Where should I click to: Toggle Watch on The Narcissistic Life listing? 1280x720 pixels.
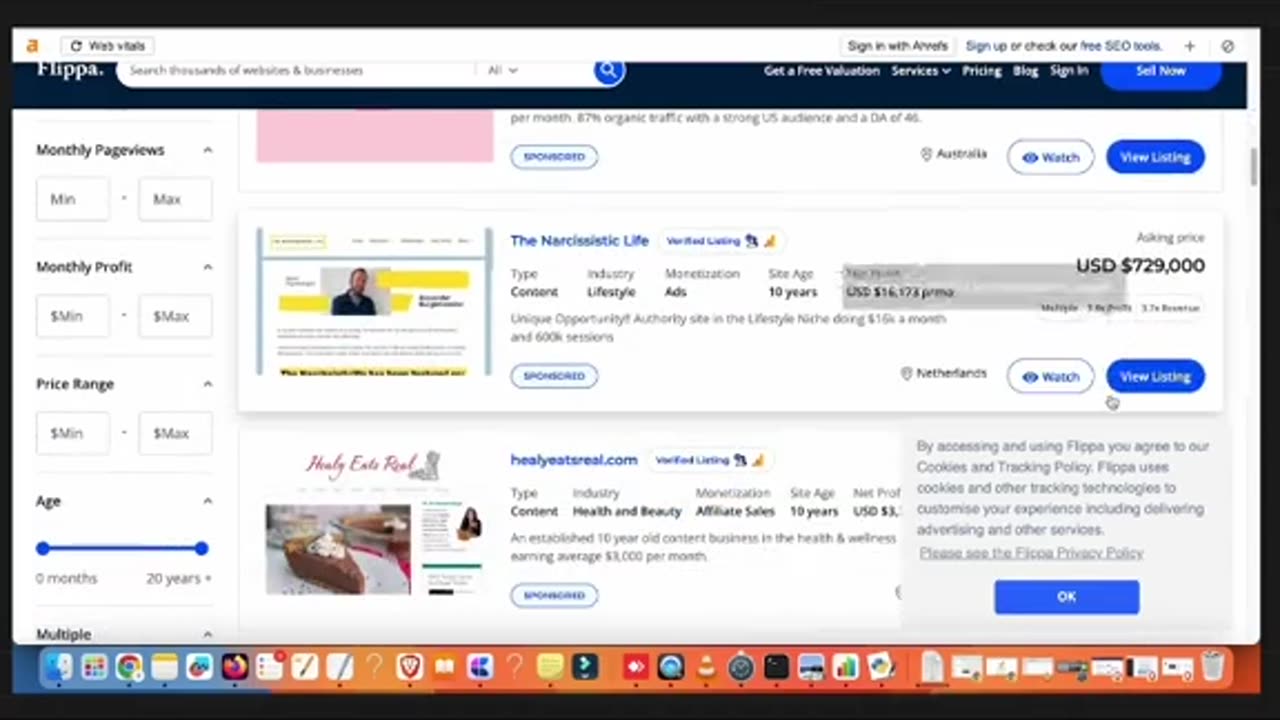[x=1050, y=377]
